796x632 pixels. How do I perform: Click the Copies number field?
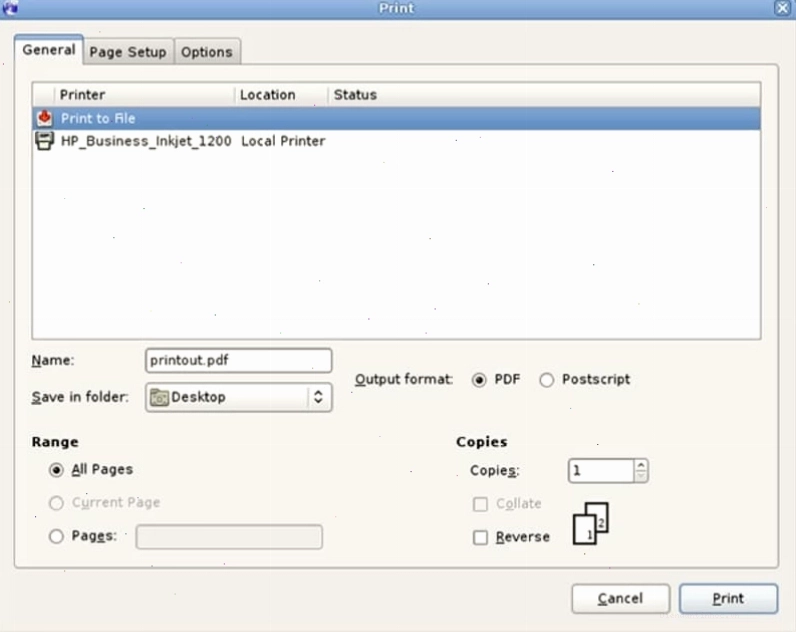click(601, 471)
